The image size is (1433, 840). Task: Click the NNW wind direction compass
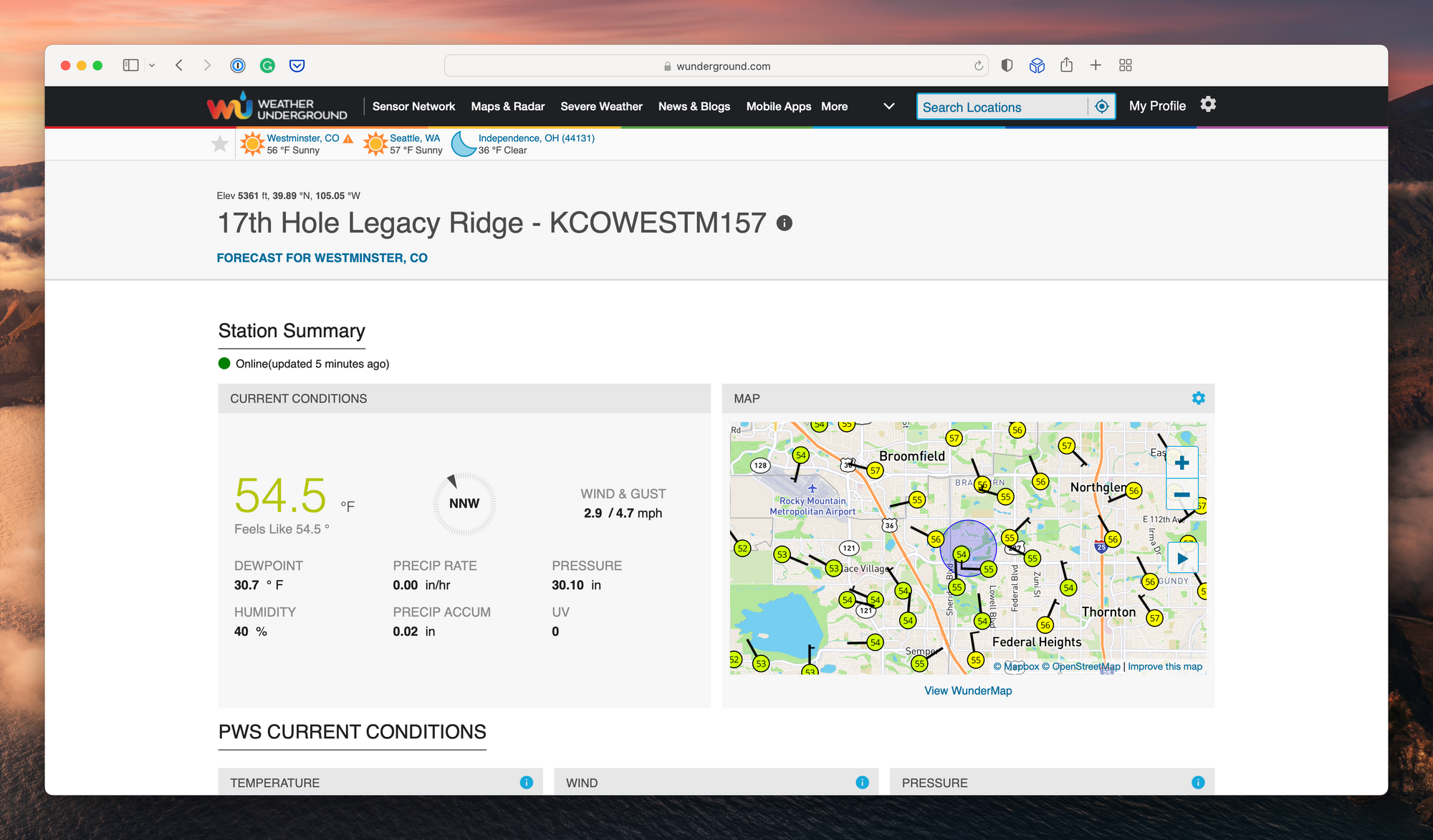(x=464, y=503)
